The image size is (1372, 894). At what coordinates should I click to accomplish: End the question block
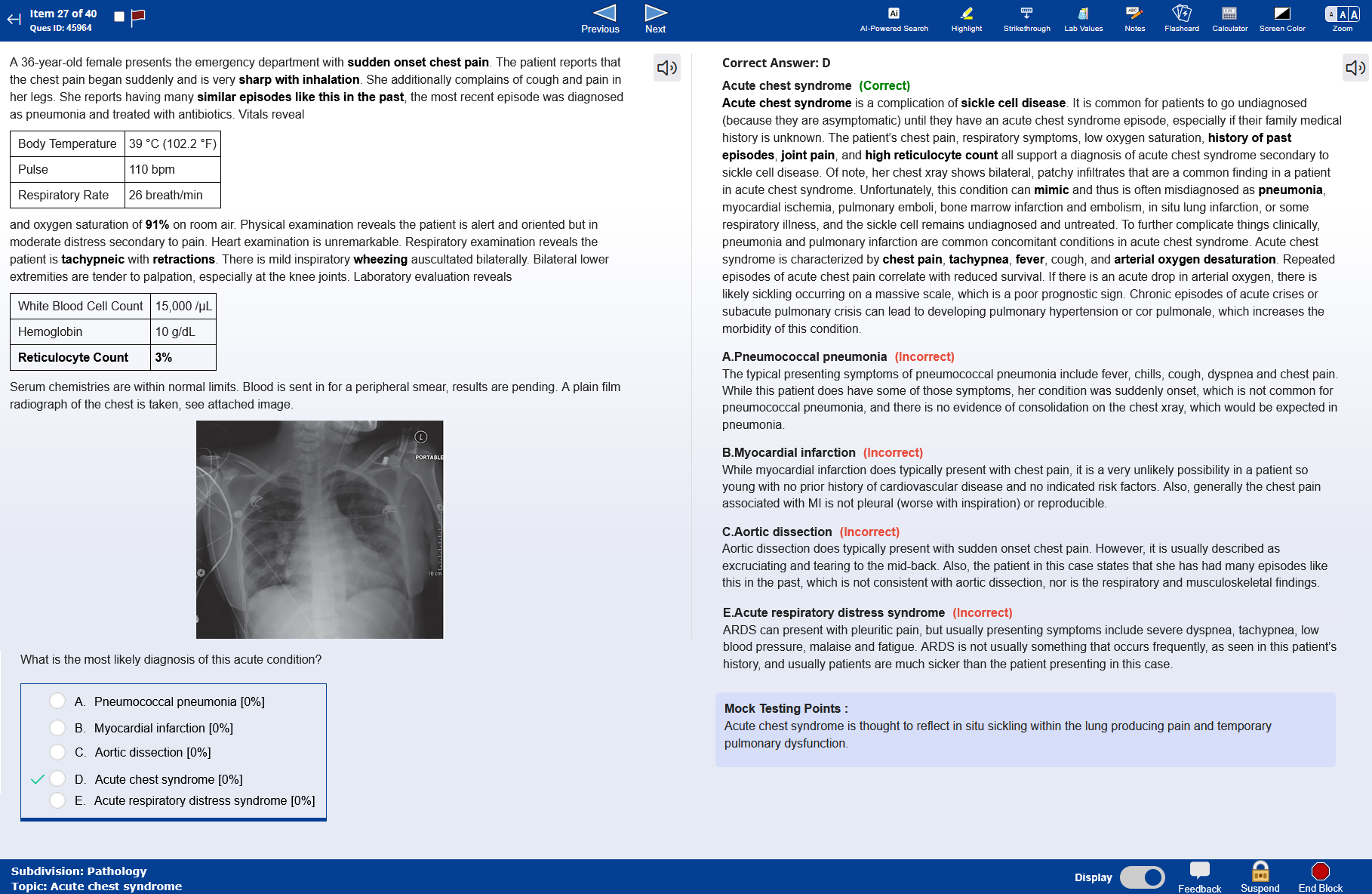(1320, 877)
